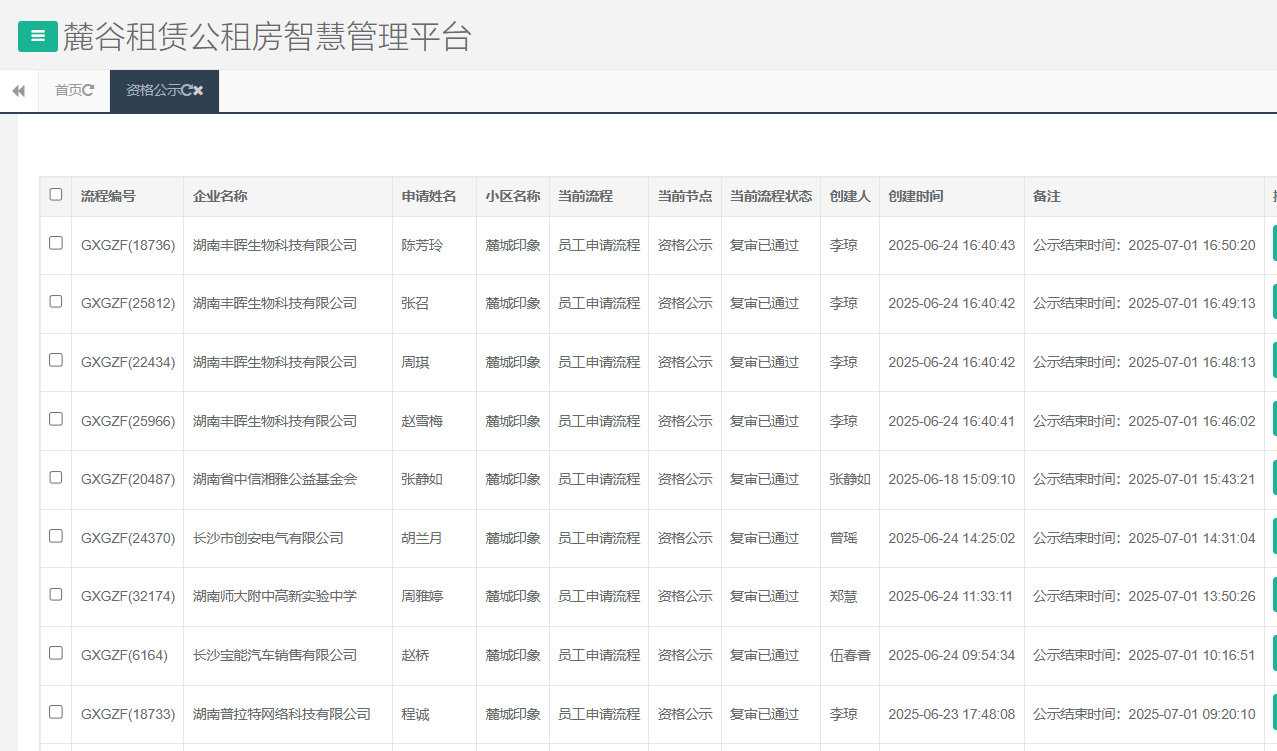Collapse tab bar with the double-left-arrow icon
Screen dimensions: 1277x751
coord(17,90)
